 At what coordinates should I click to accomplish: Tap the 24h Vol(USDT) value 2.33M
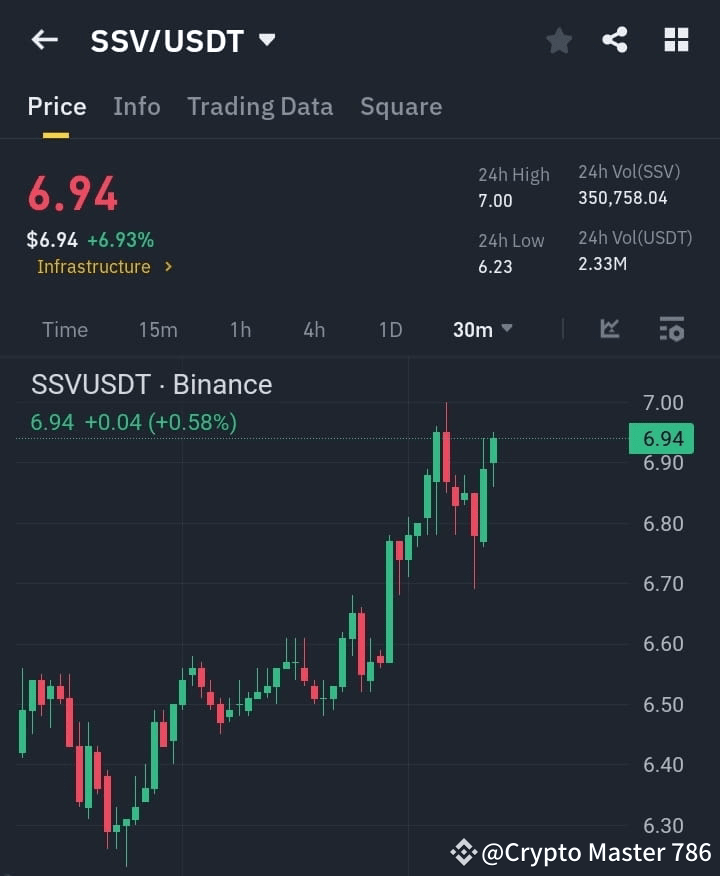pos(602,263)
